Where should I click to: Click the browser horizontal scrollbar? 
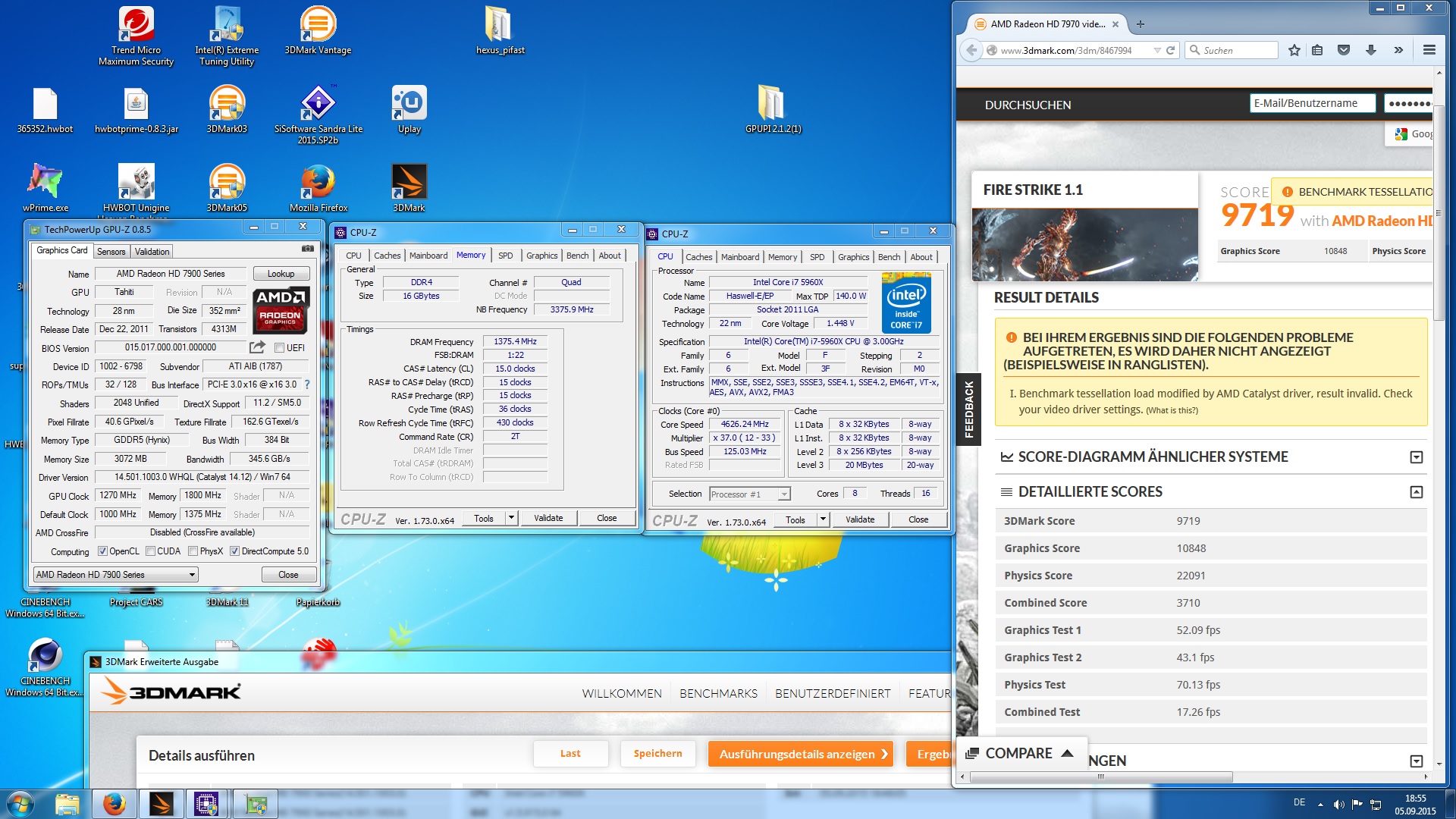pos(1101,777)
